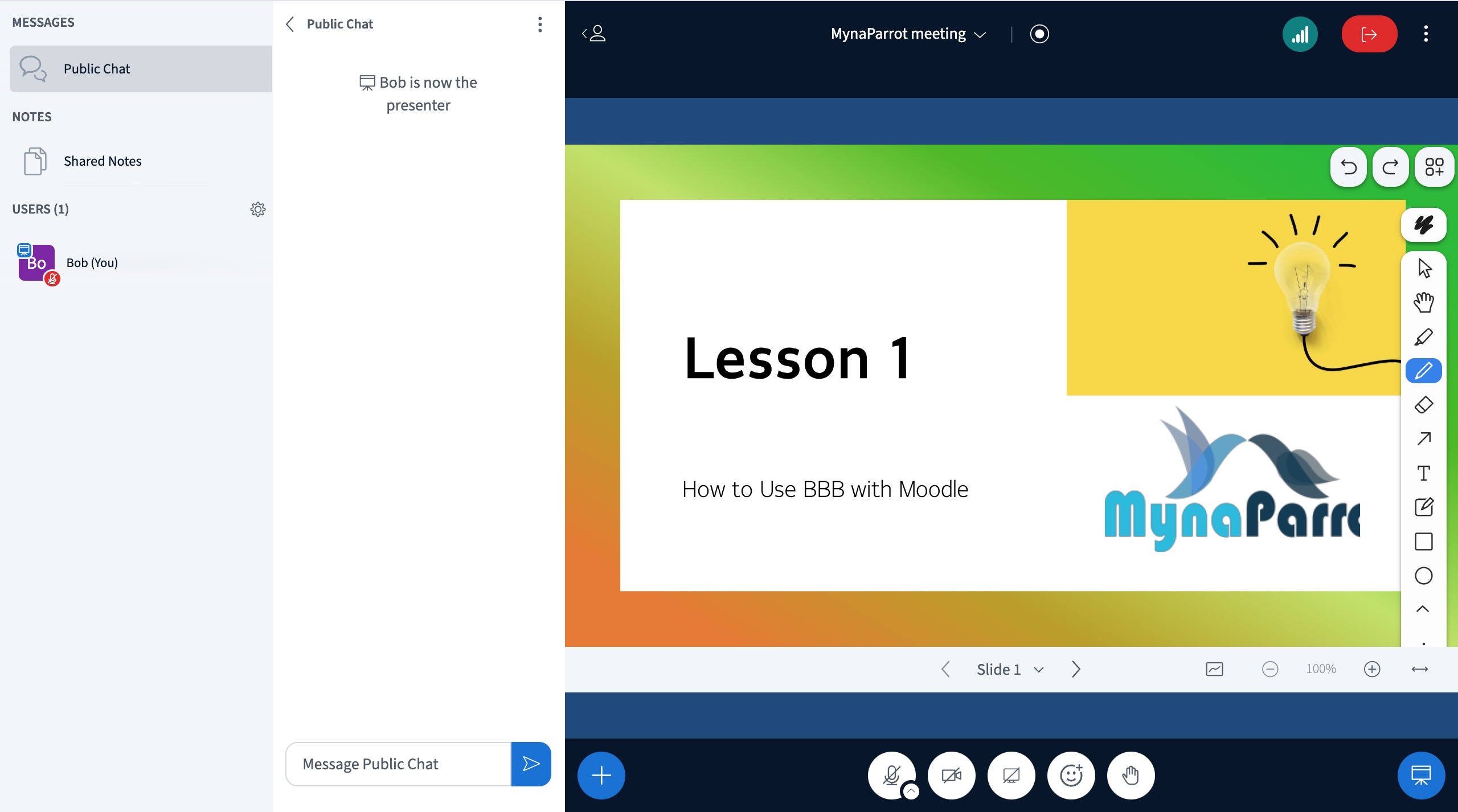This screenshot has height=812, width=1458.
Task: Open the Slide 1 selector dropdown
Action: (x=1010, y=670)
